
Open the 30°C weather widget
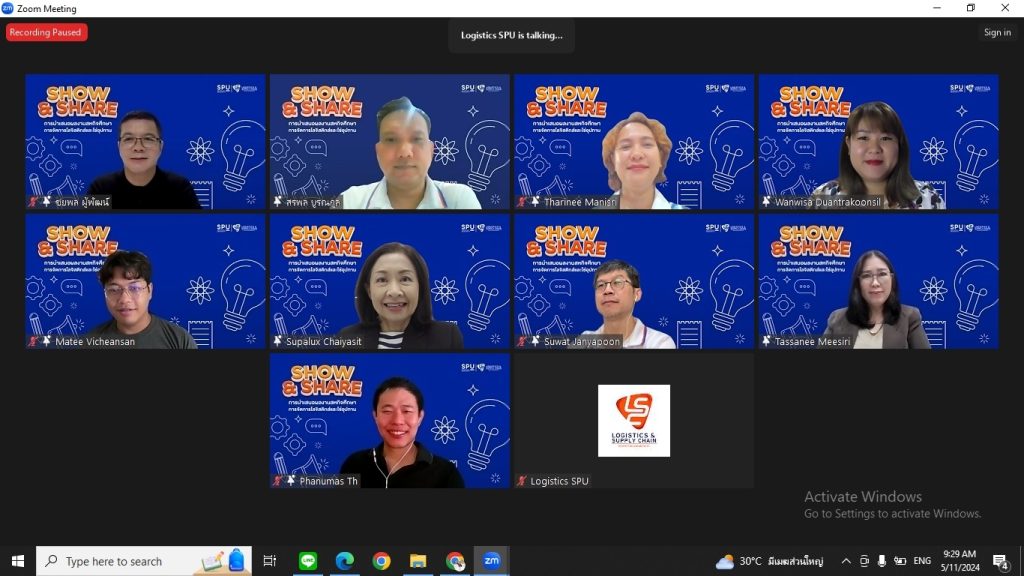(x=769, y=561)
